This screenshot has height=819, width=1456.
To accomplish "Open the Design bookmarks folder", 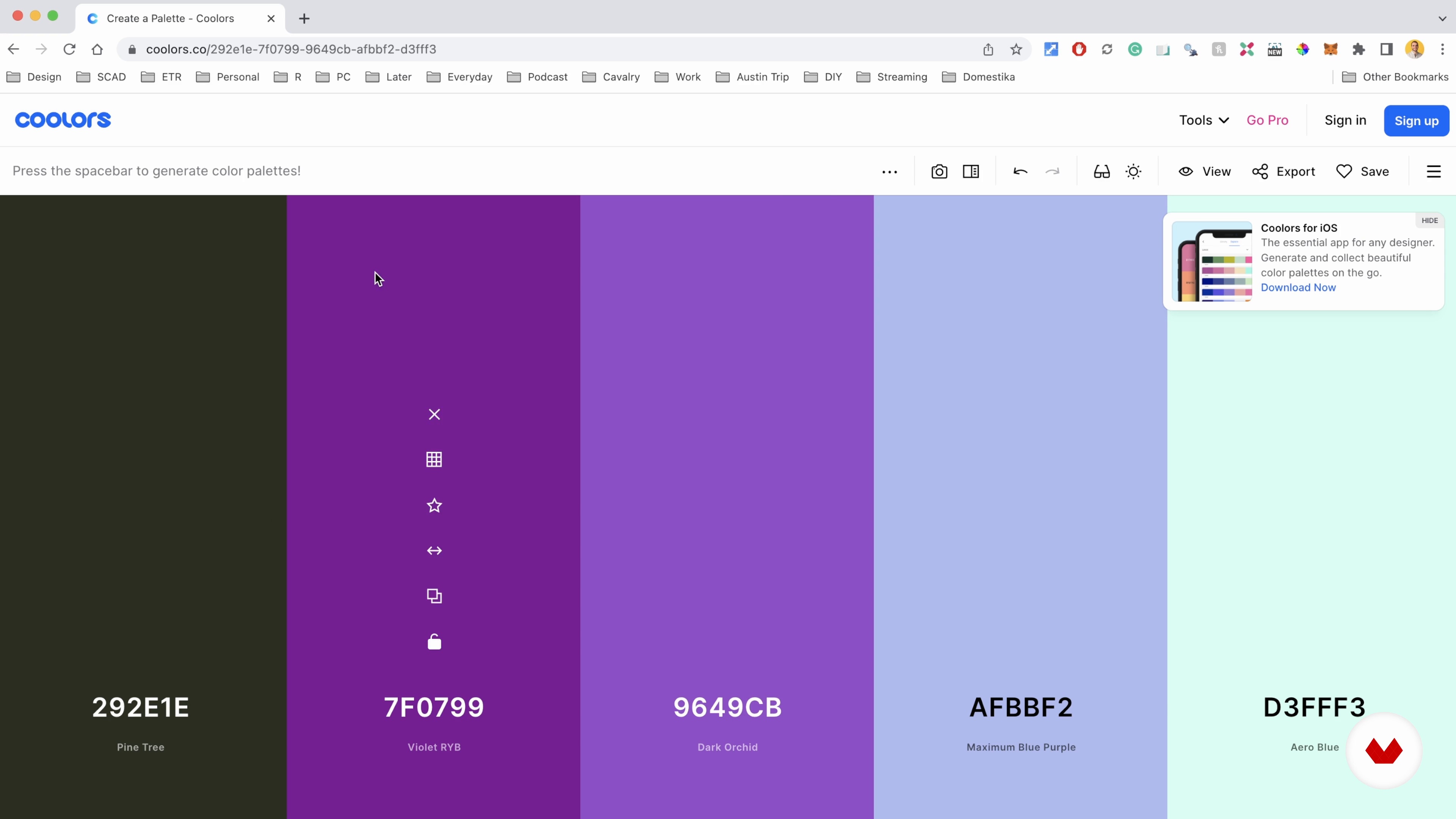I will pos(34,77).
